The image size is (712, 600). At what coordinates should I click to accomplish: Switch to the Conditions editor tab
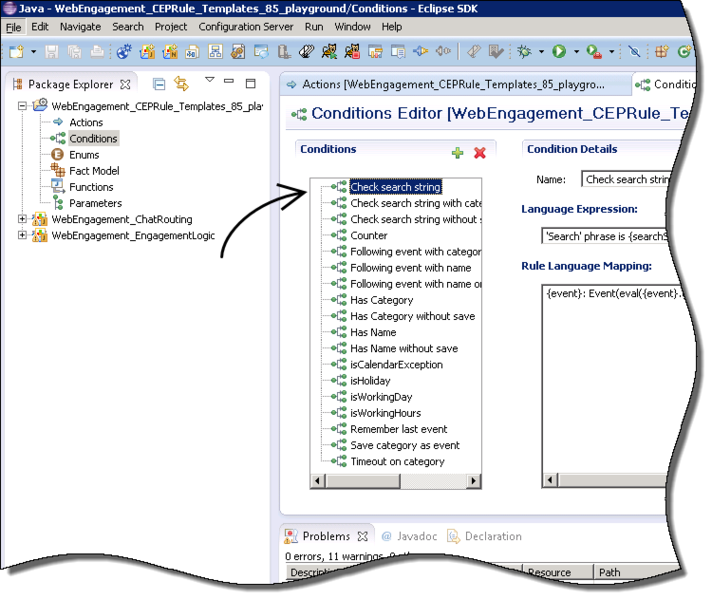click(x=665, y=84)
